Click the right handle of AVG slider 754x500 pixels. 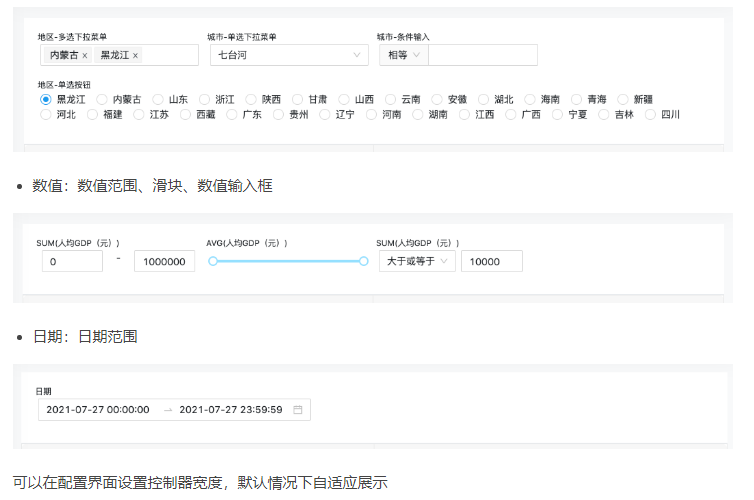click(x=364, y=261)
